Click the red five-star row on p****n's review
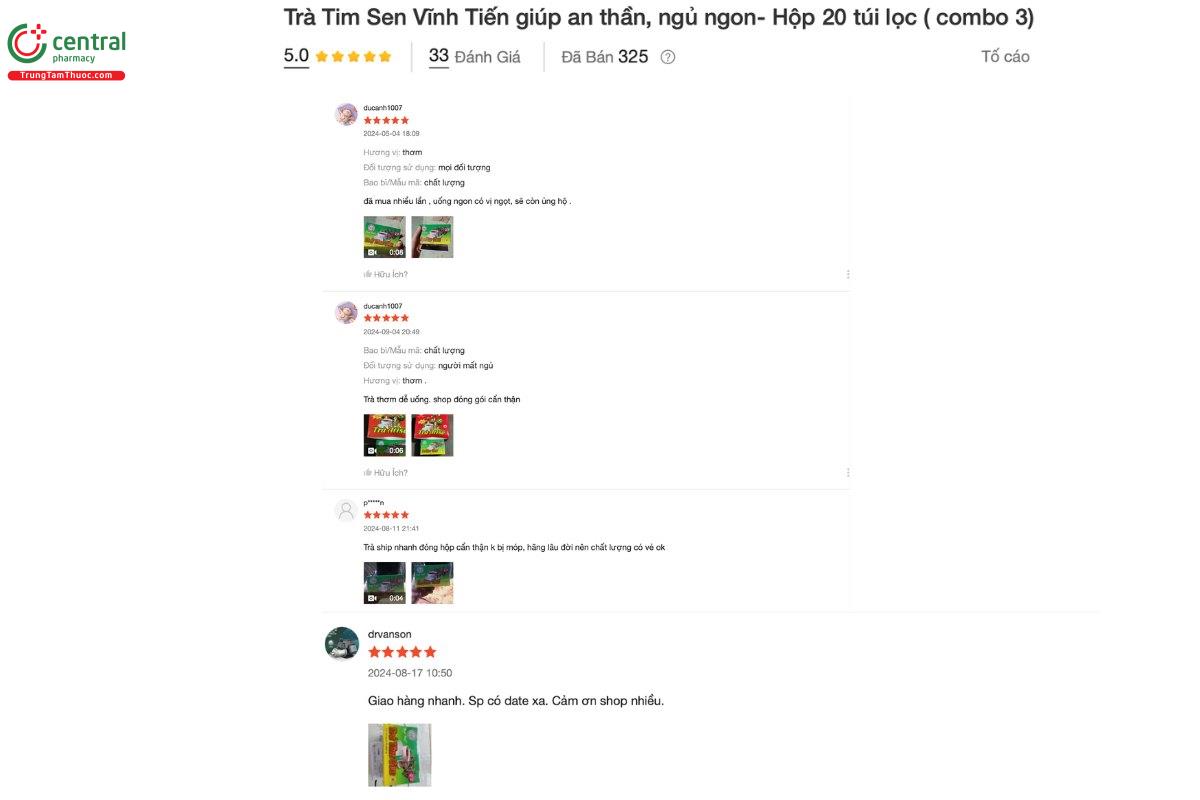 coord(385,514)
